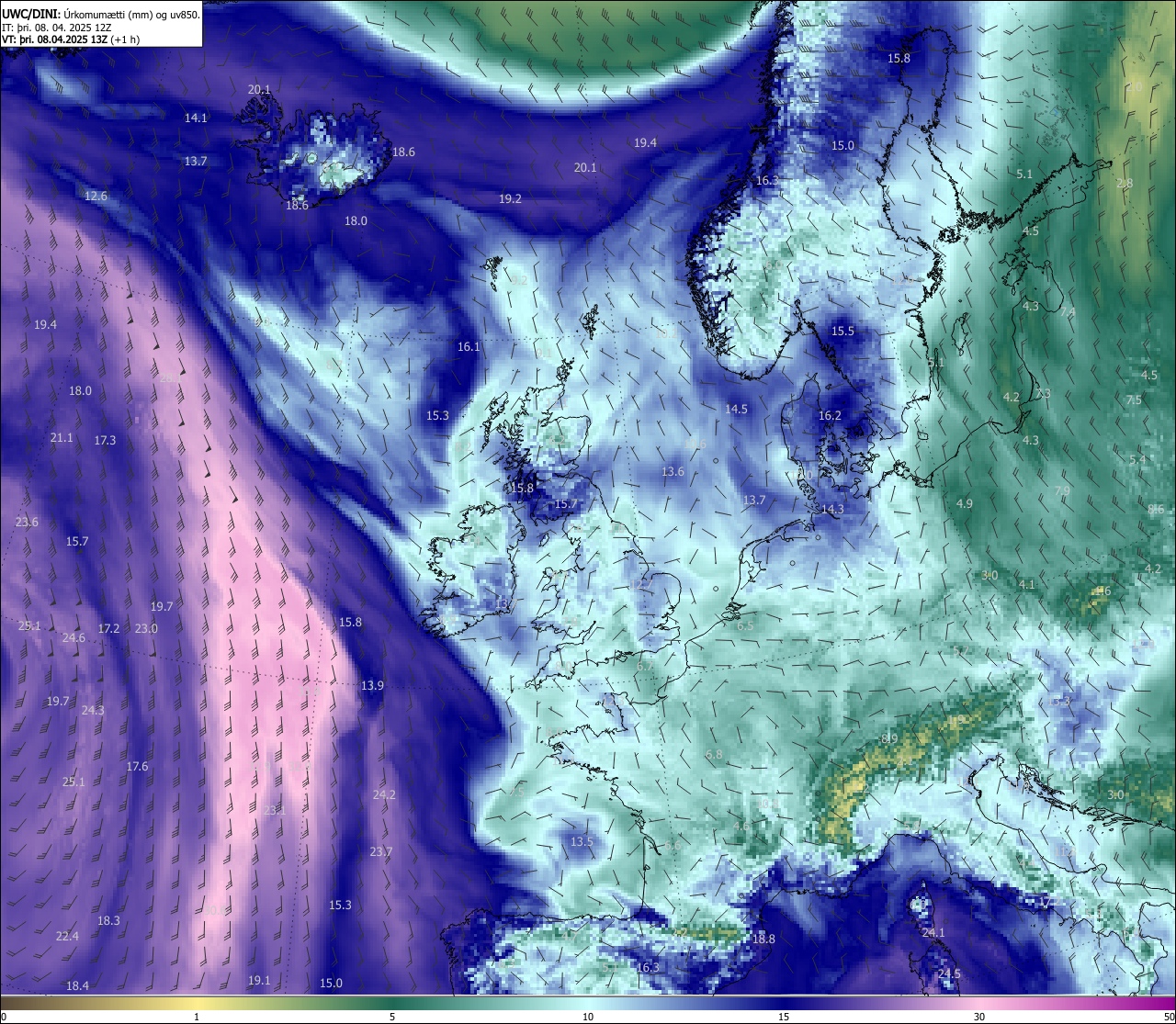Click the precipitation color scale bar
This screenshot has height=1024, width=1176.
click(588, 1002)
